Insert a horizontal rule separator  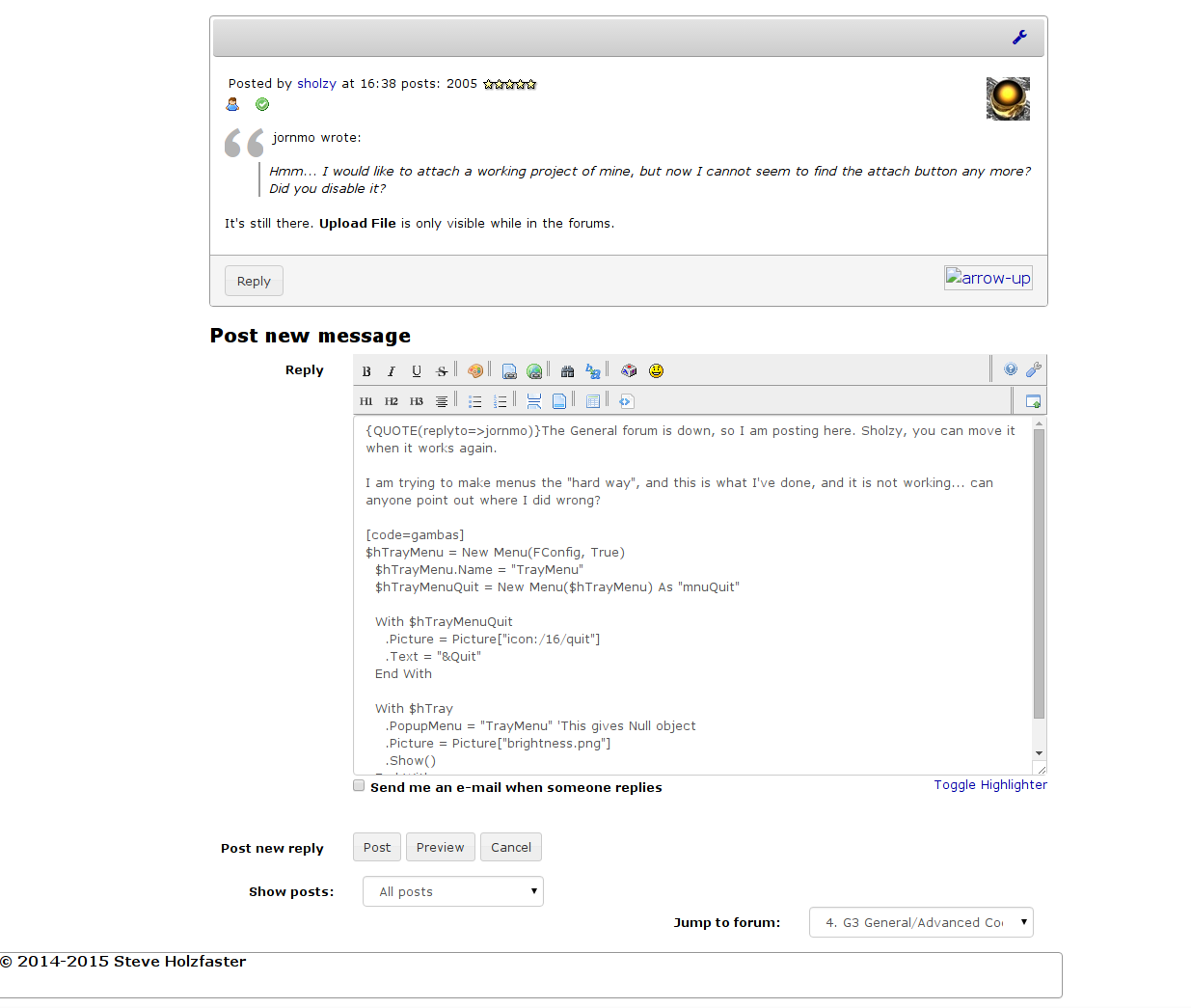[534, 401]
